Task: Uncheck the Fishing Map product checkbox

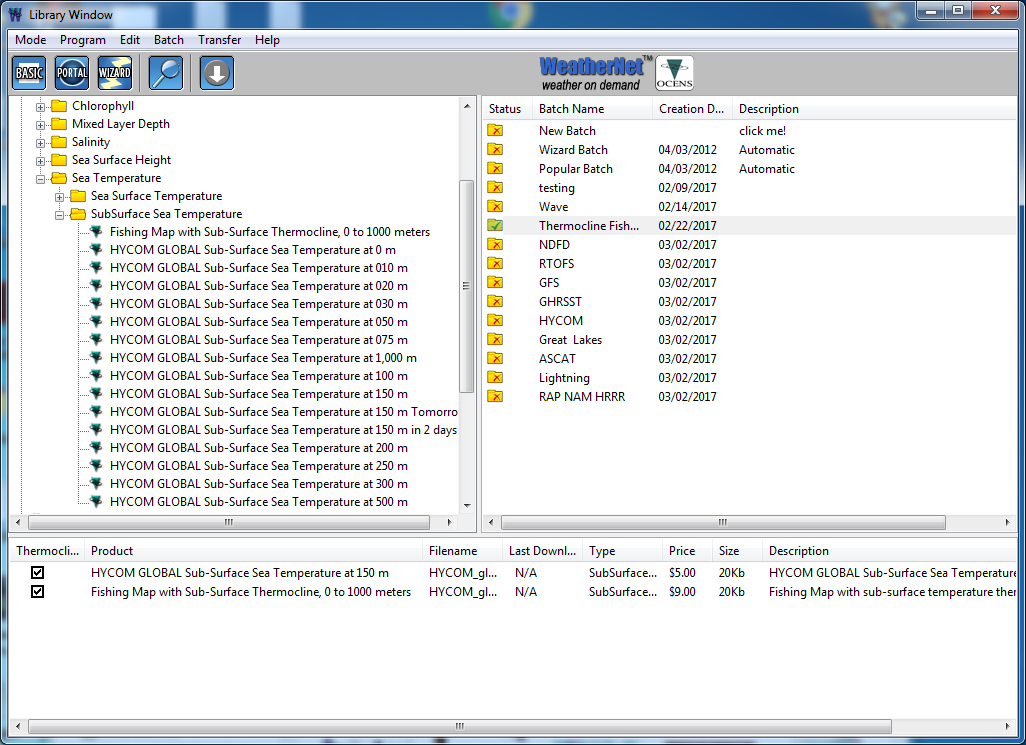Action: 38,592
